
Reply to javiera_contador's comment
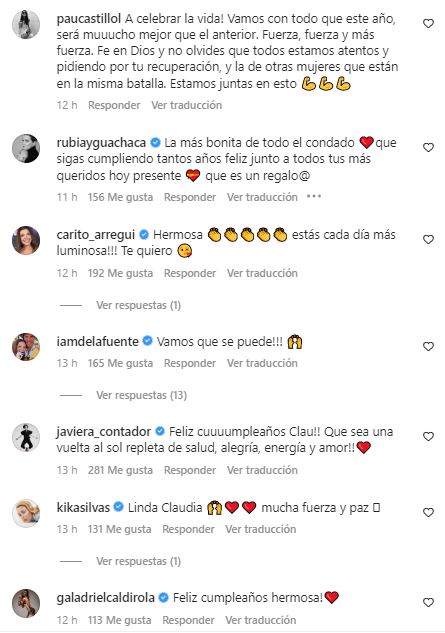coord(190,470)
